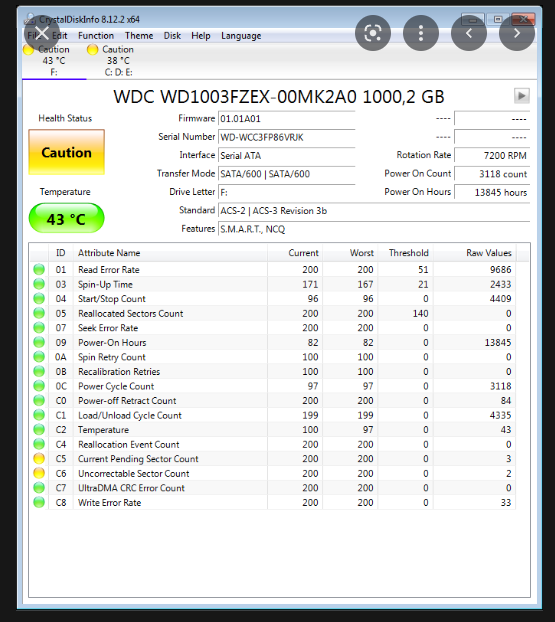
Task: Click the Standard field ACS-2 | ACS-3
Action: (374, 211)
